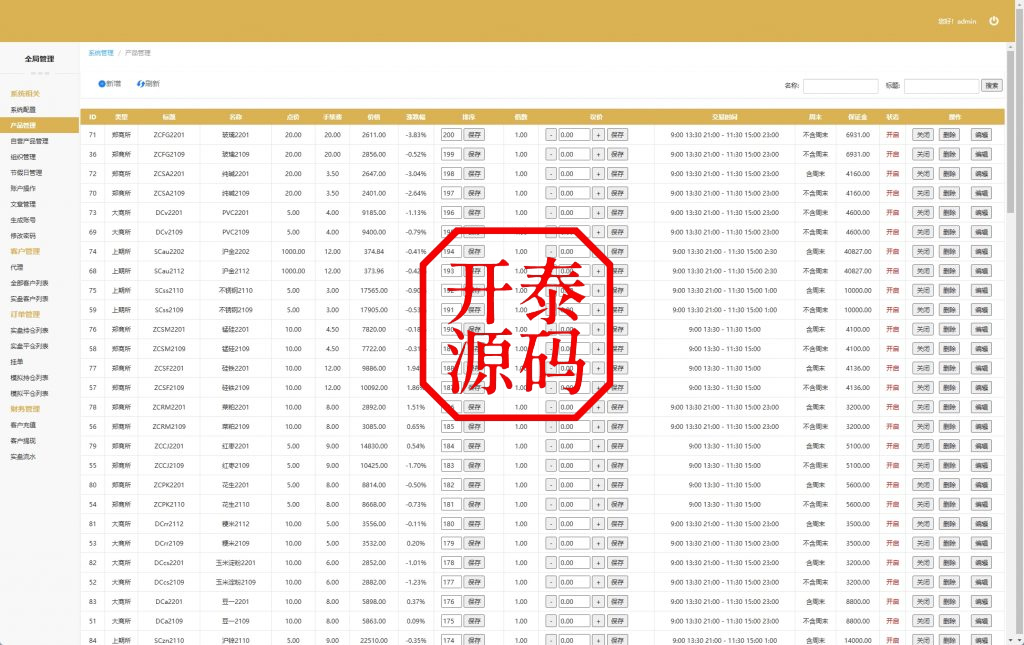Viewport: 1024px width, 645px height.
Task: Click price value 17565.00
Action: coord(374,291)
